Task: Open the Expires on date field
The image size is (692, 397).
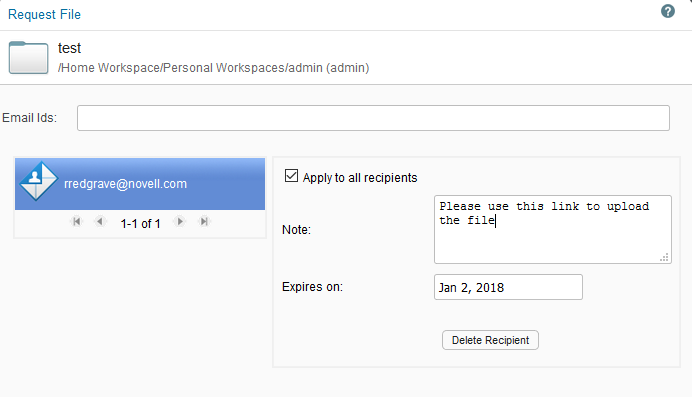Action: (x=508, y=287)
